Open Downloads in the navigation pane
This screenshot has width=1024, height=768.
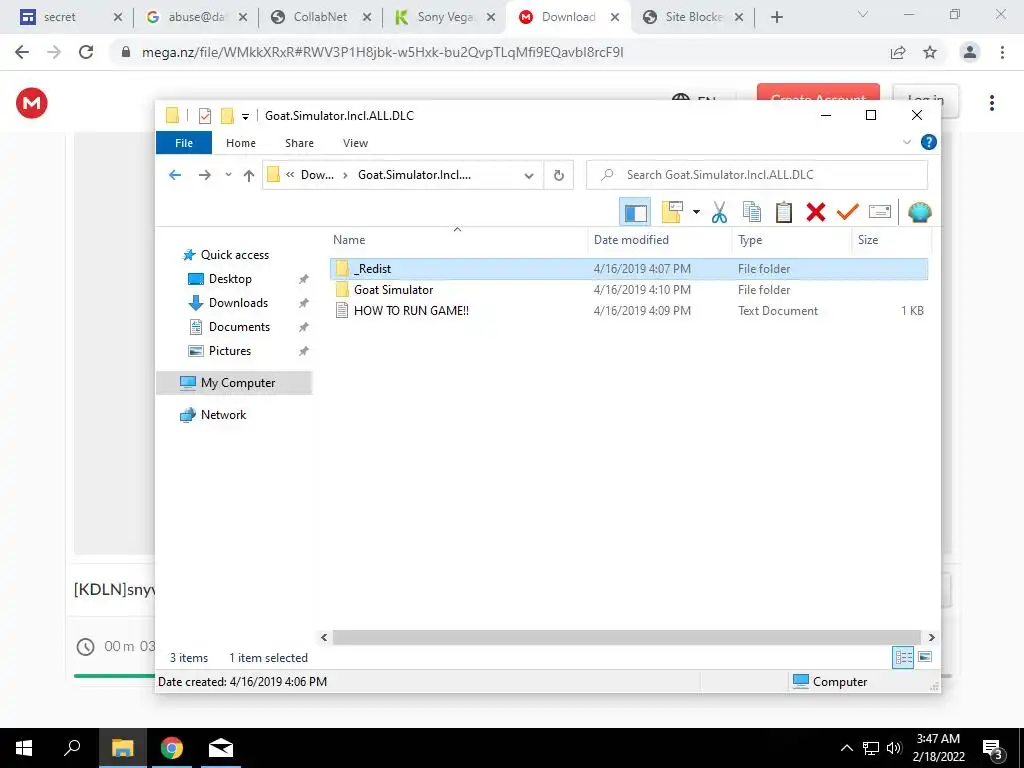pyautogui.click(x=238, y=303)
